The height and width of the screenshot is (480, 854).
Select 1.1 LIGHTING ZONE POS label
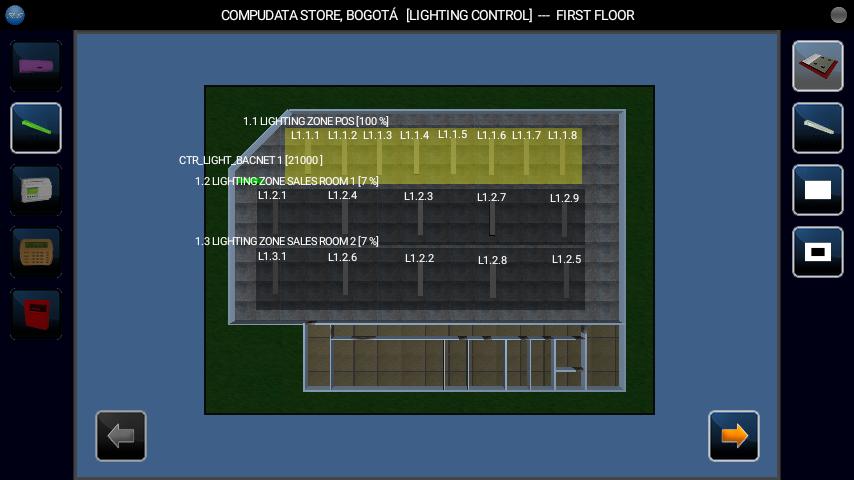point(315,121)
